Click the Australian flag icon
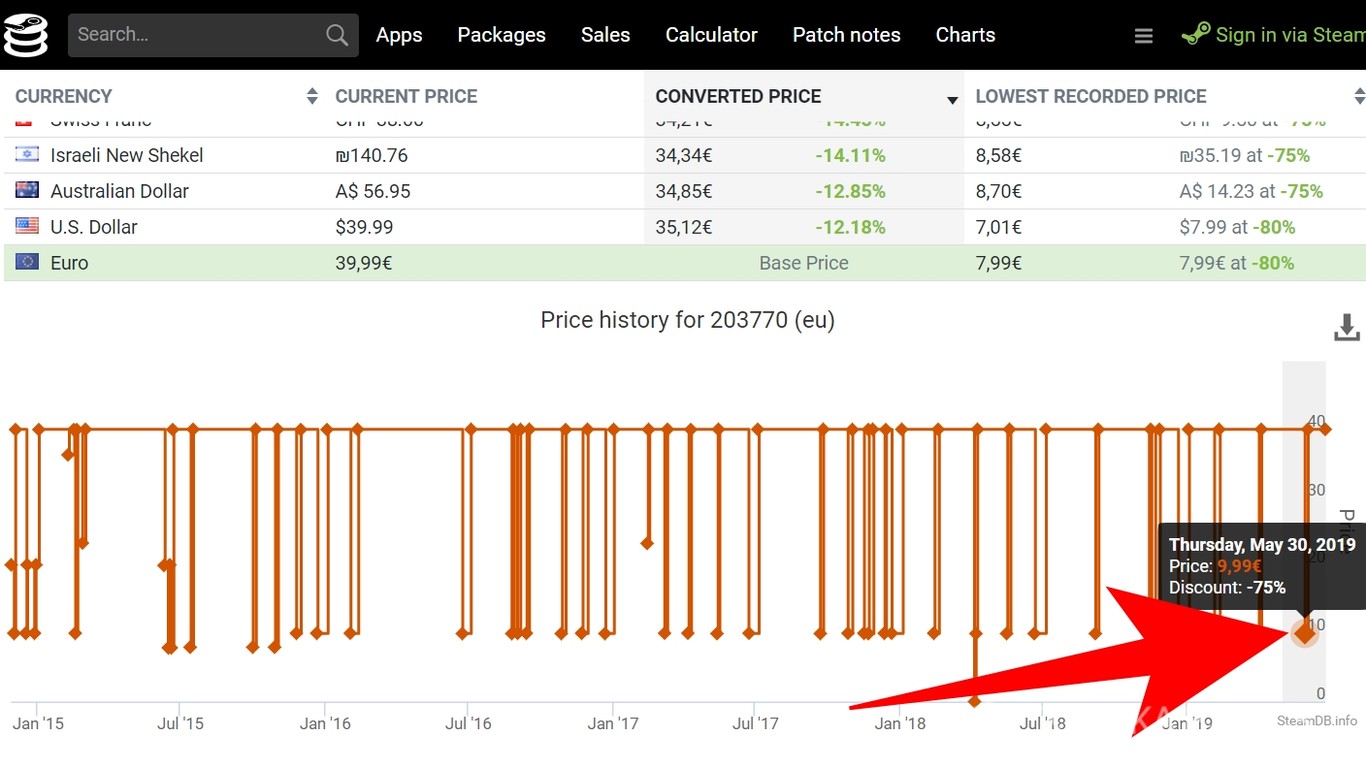The width and height of the screenshot is (1366, 768). click(x=27, y=190)
